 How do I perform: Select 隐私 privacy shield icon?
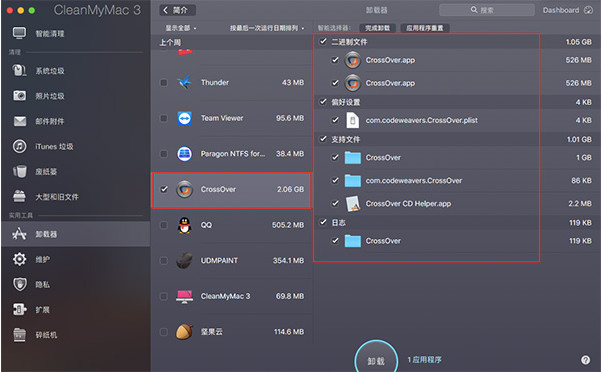[x=20, y=284]
